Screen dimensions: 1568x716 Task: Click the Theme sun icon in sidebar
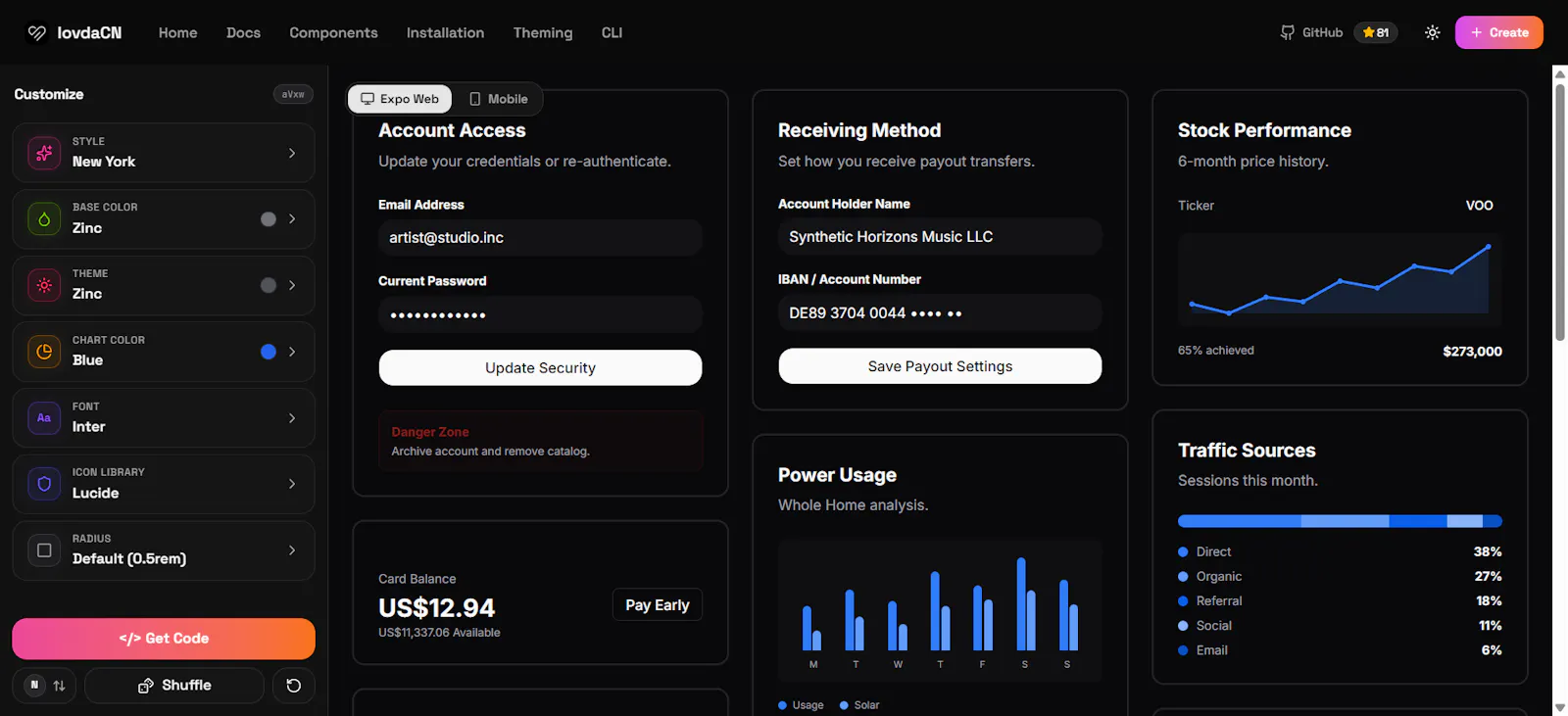pyautogui.click(x=44, y=285)
